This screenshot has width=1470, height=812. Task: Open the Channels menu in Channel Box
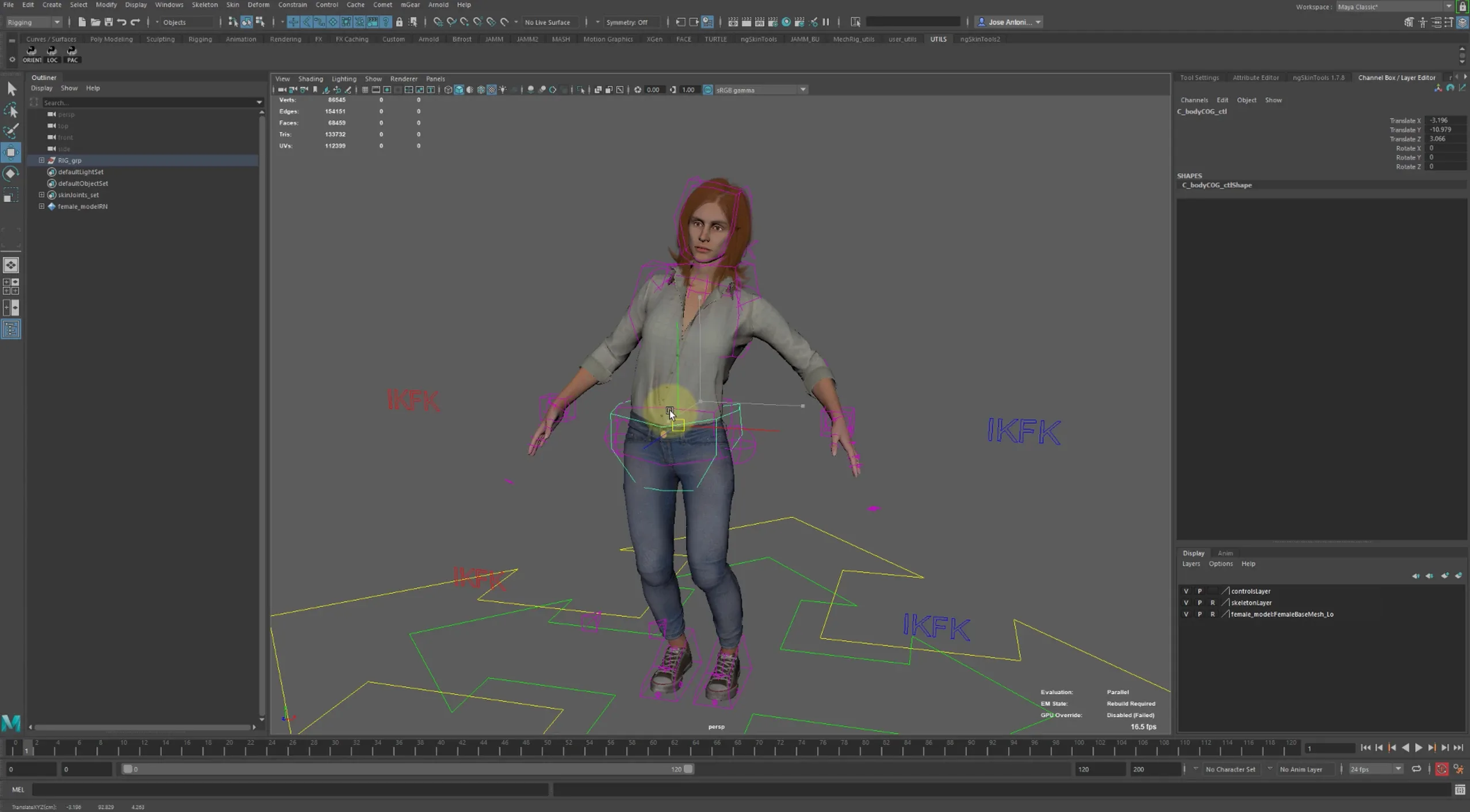click(x=1194, y=100)
